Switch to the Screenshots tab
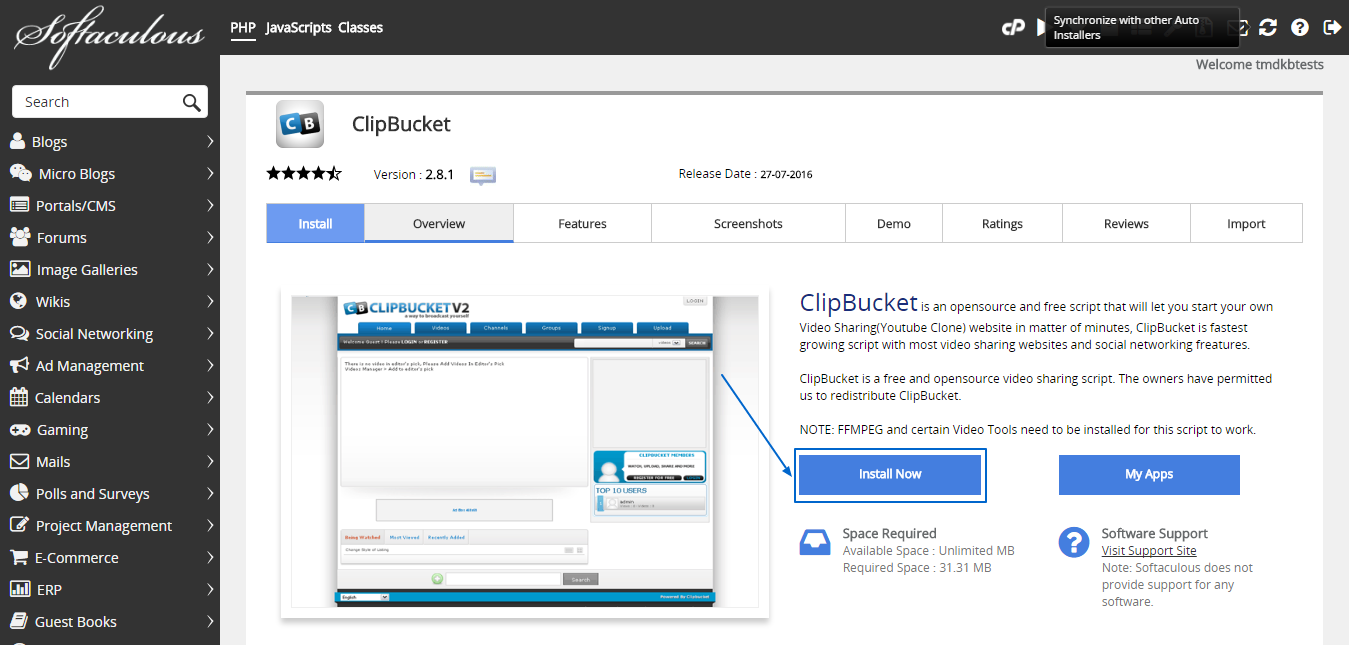The image size is (1349, 645). [748, 222]
